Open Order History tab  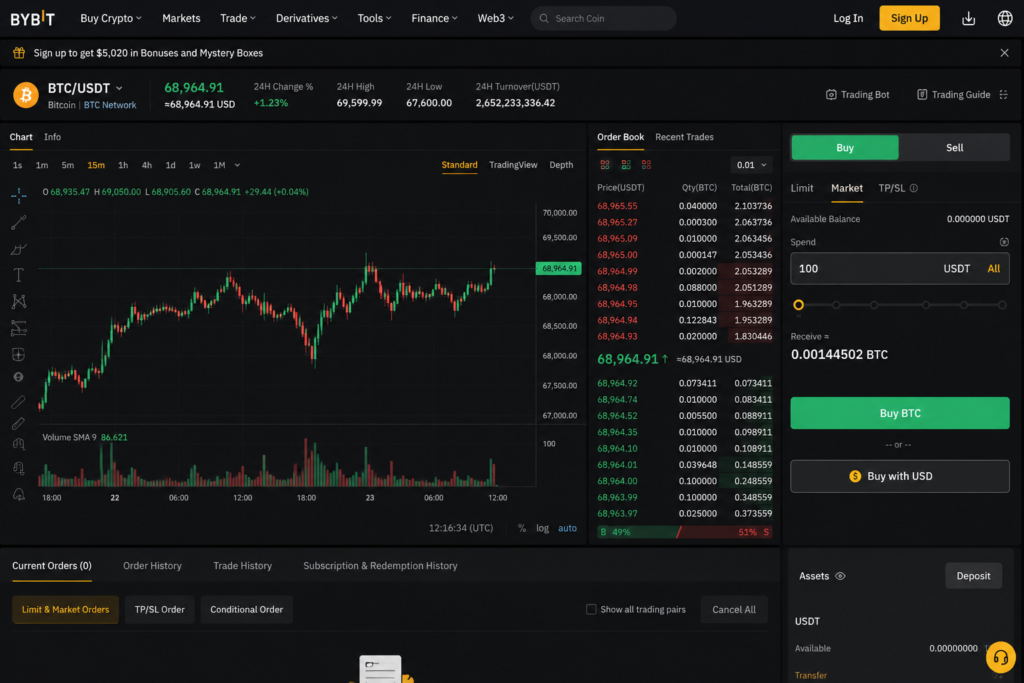[x=152, y=565]
